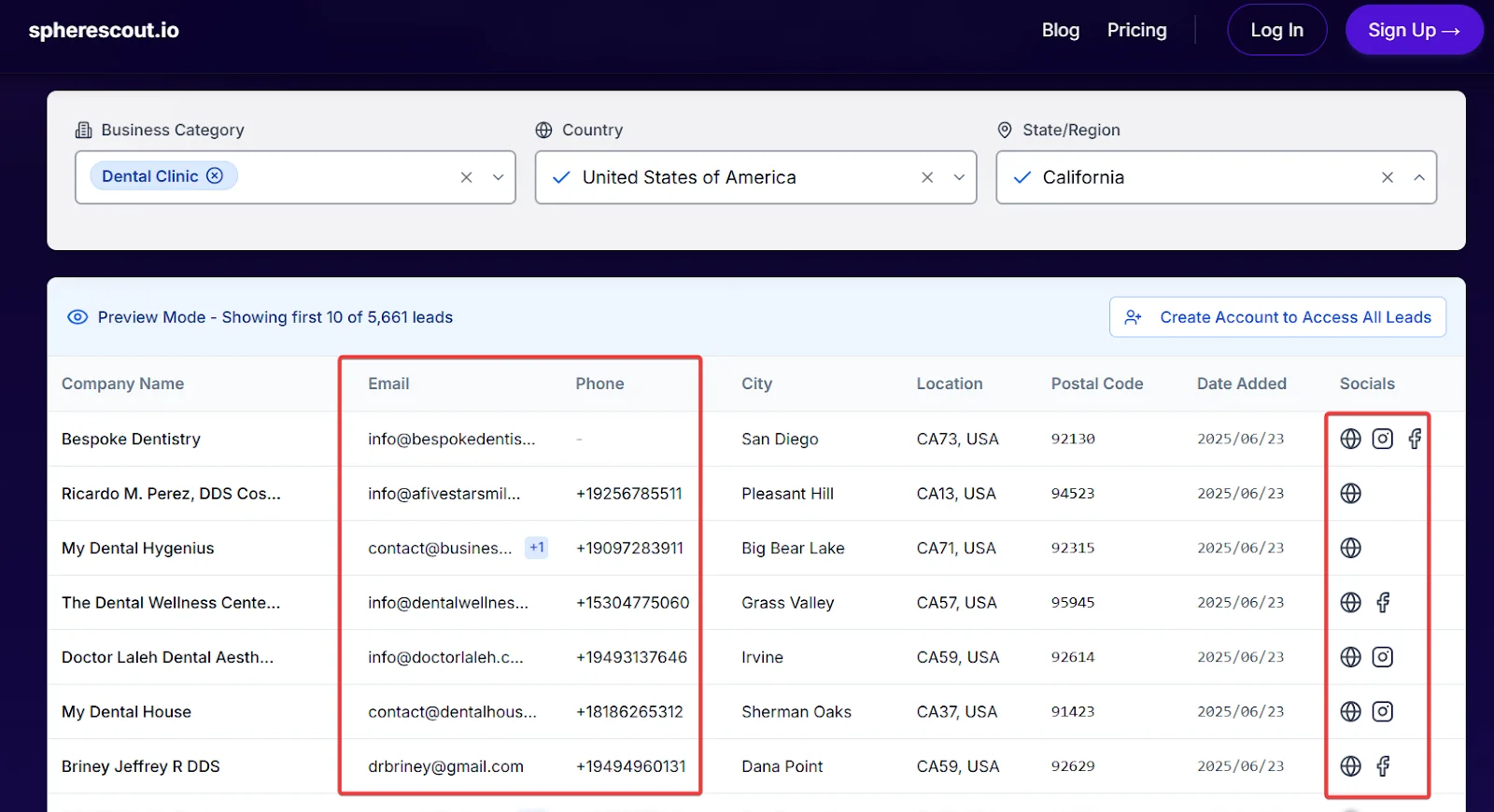Clear the California state selection
The height and width of the screenshot is (812, 1494).
(1388, 177)
